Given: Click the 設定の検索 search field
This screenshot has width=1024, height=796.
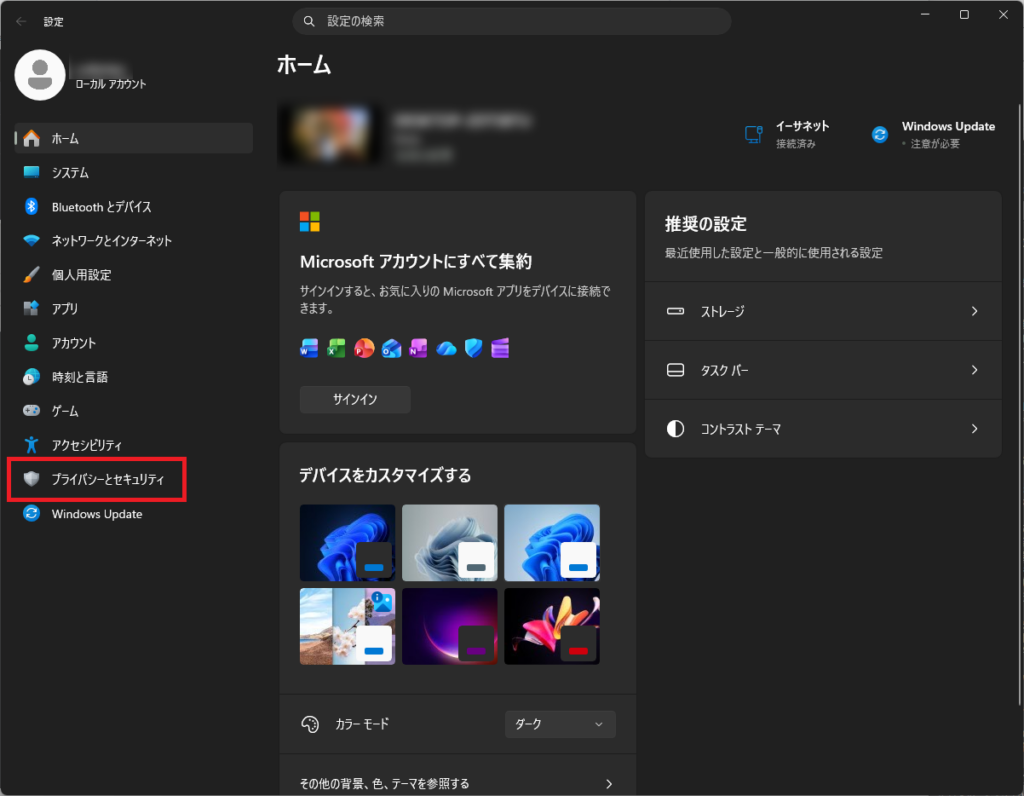Looking at the screenshot, I should pos(511,22).
